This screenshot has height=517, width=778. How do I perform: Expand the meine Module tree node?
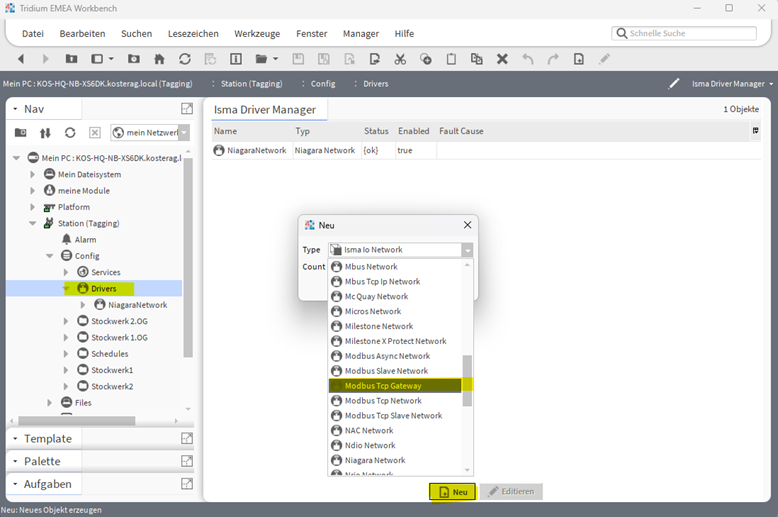[33, 191]
